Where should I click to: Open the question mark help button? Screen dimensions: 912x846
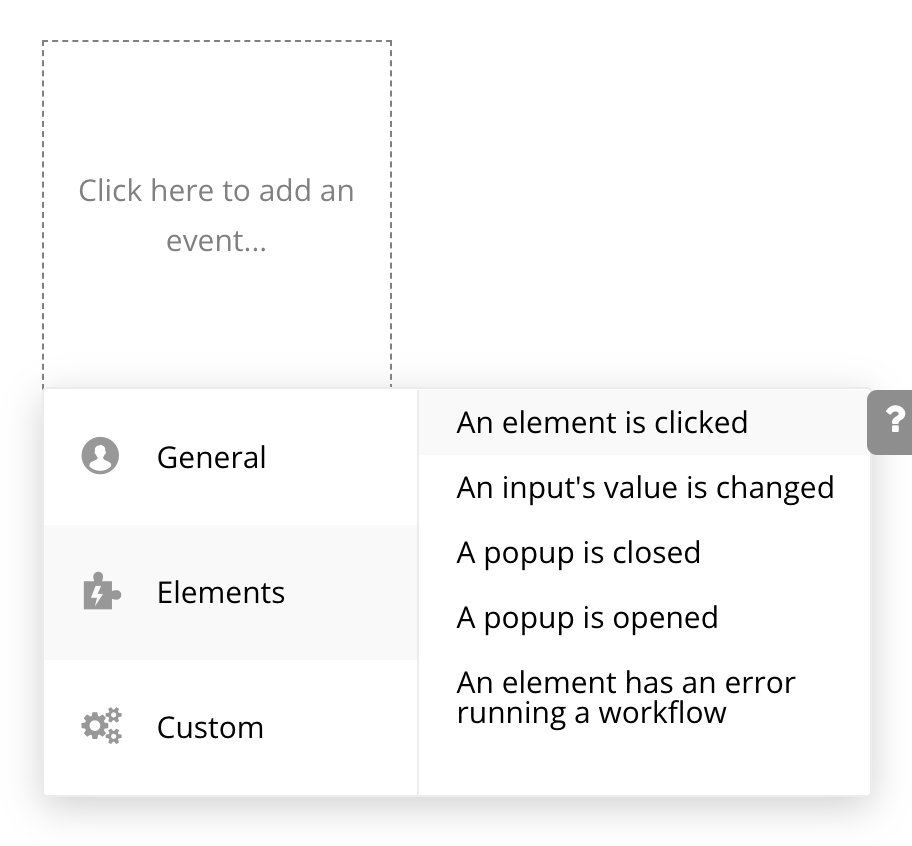point(893,420)
